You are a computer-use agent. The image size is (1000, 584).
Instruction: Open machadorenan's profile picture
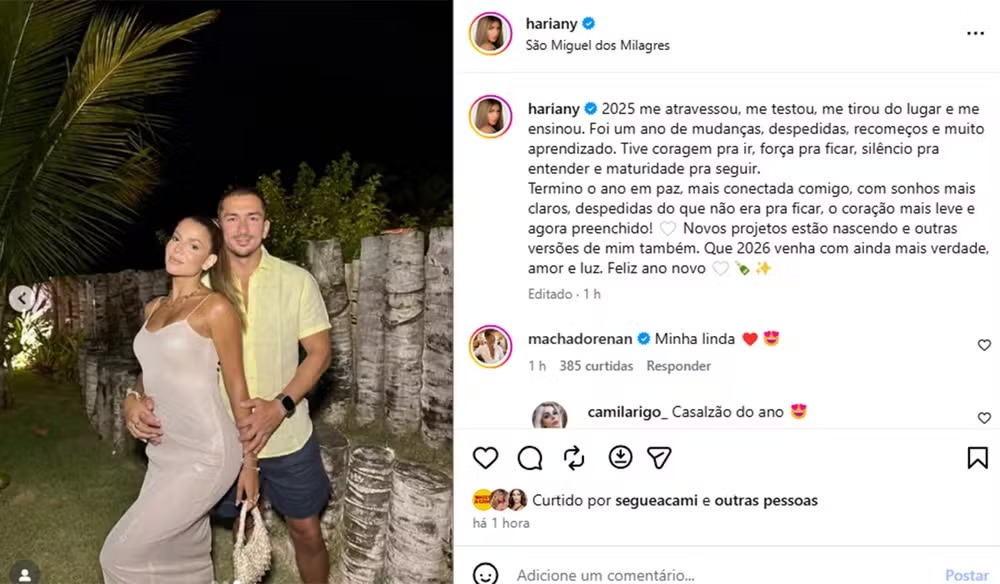[x=490, y=347]
